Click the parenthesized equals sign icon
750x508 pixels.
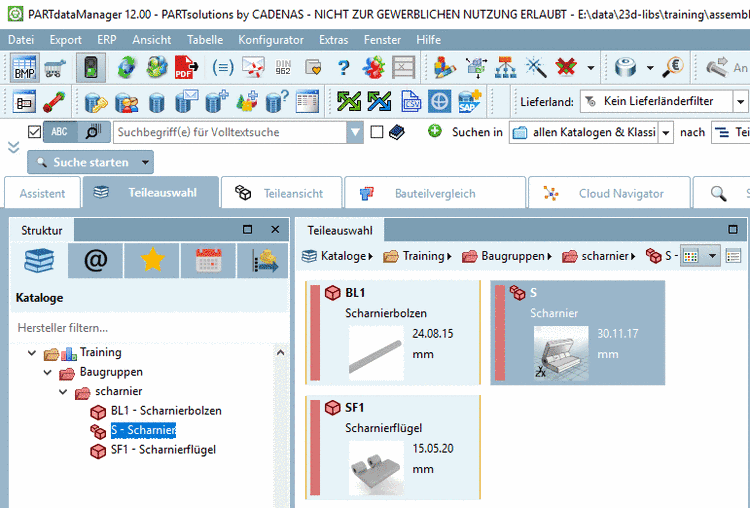click(223, 67)
